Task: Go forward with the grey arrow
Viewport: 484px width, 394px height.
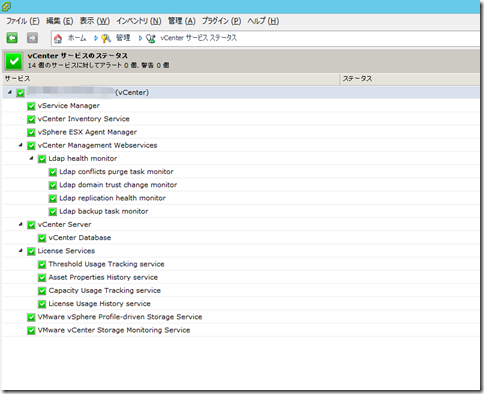Action: point(32,38)
